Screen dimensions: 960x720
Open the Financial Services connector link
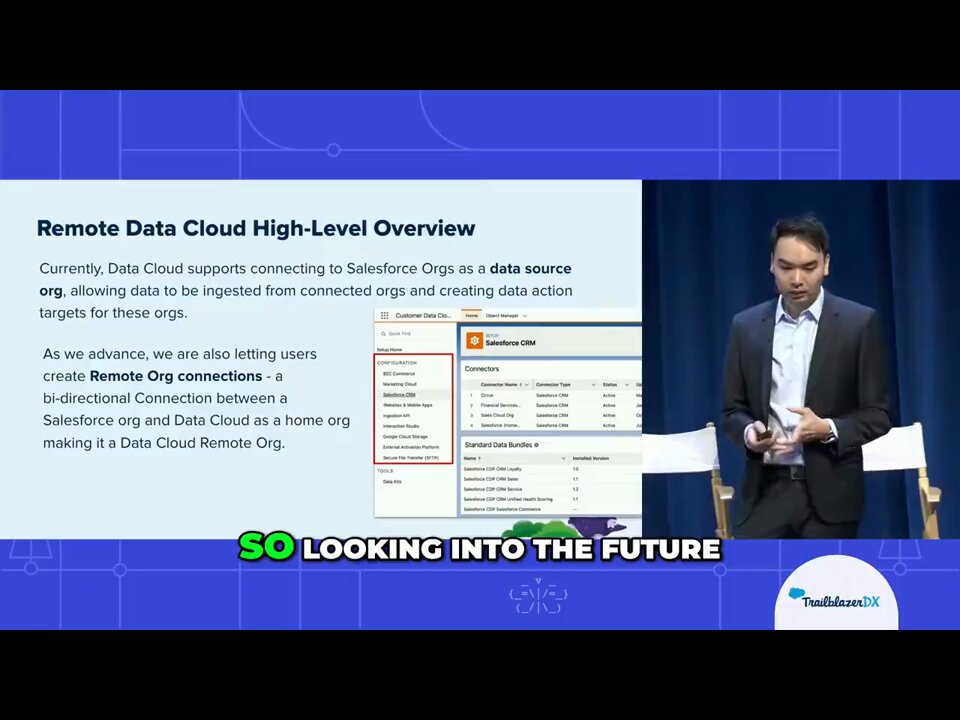(501, 405)
